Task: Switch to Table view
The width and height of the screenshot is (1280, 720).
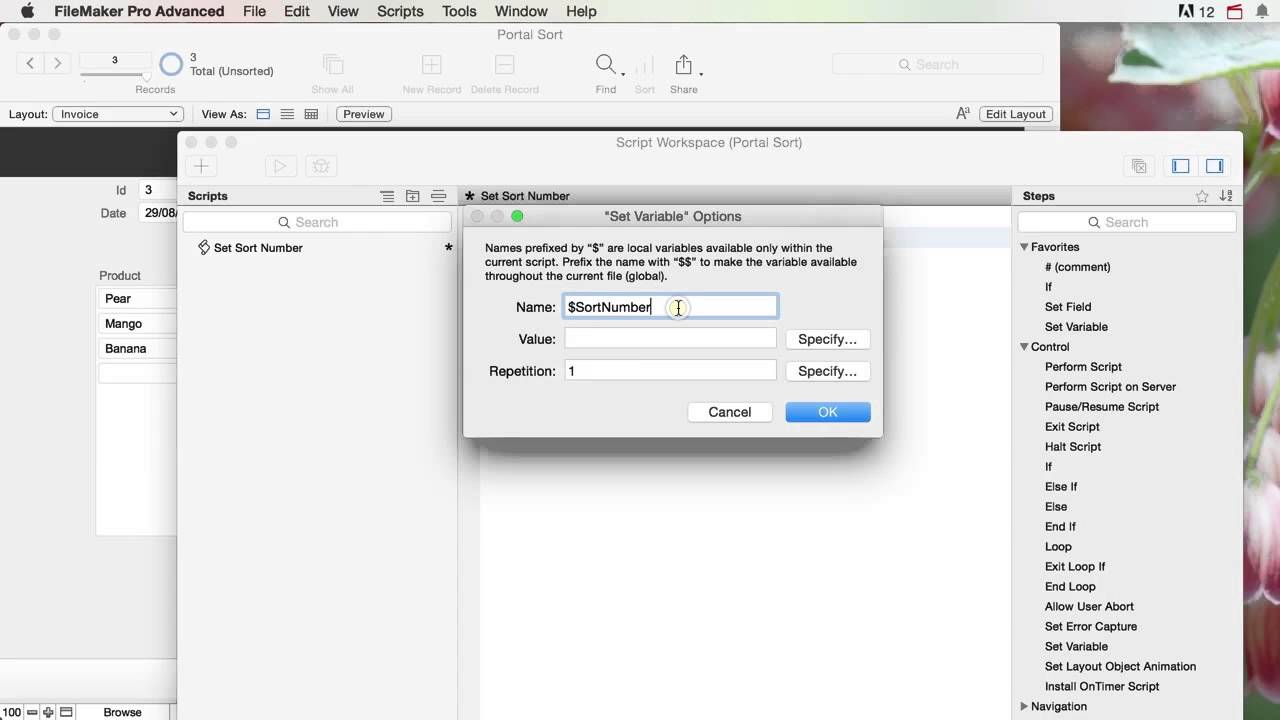Action: [311, 114]
